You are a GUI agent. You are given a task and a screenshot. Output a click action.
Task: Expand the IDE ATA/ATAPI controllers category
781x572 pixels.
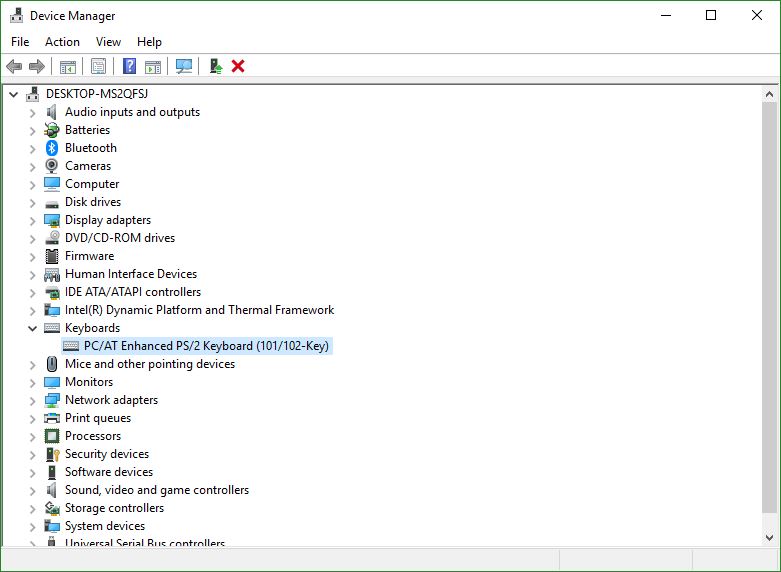click(x=32, y=292)
